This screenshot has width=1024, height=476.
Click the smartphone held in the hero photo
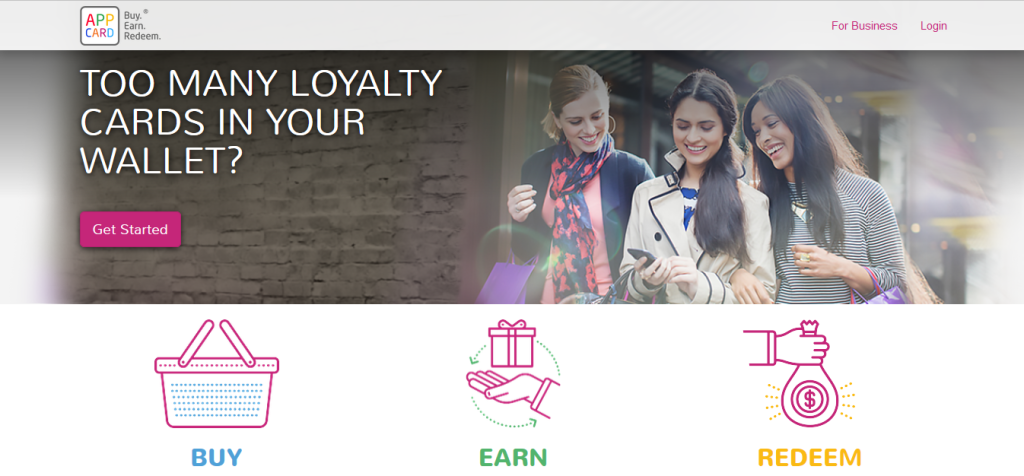coord(643,256)
